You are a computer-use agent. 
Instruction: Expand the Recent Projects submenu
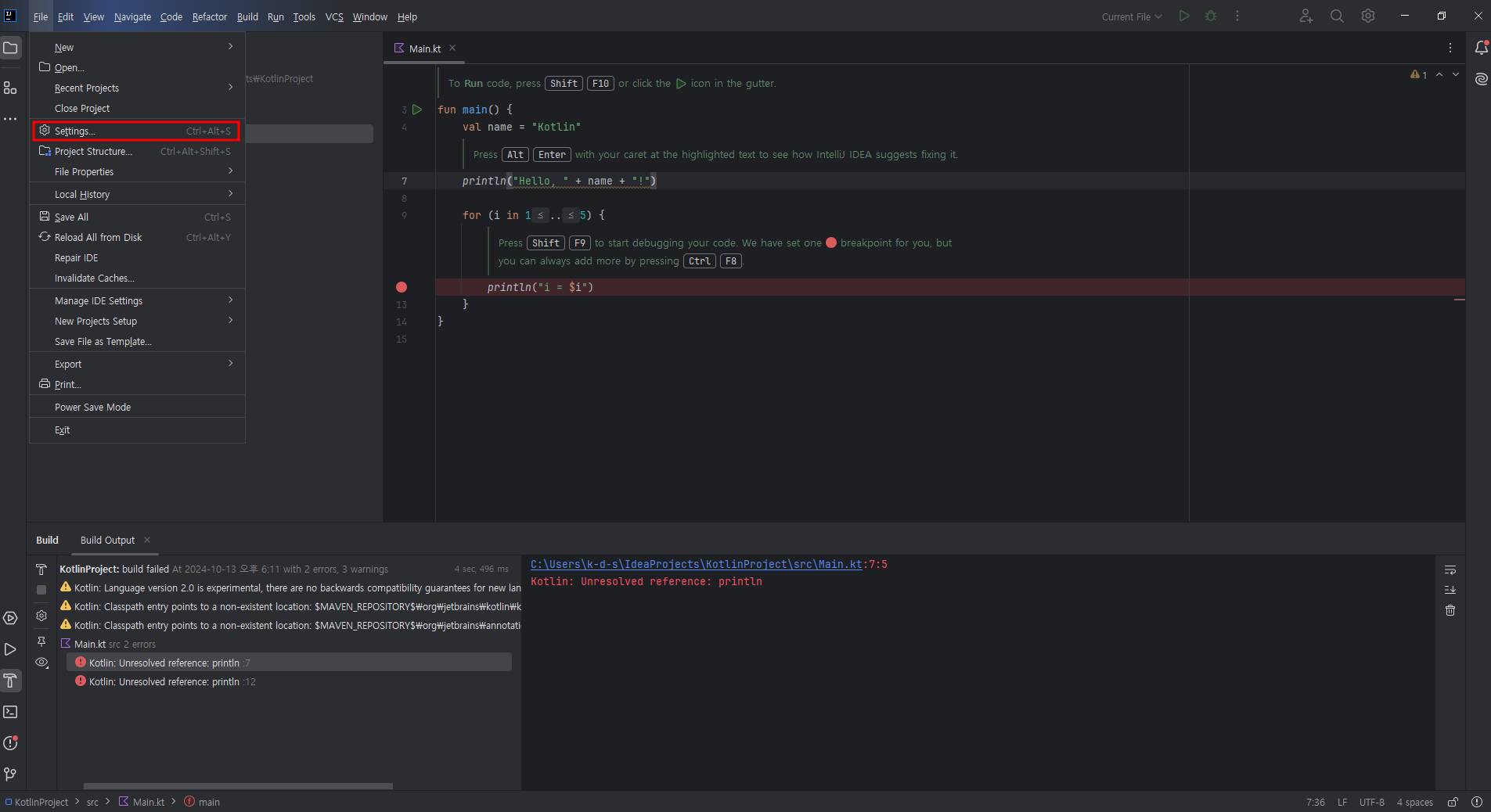138,88
